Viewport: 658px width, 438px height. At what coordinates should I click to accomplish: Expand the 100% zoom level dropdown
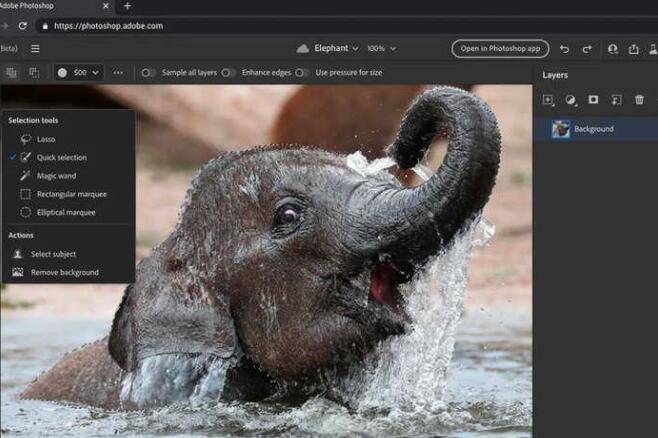380,48
